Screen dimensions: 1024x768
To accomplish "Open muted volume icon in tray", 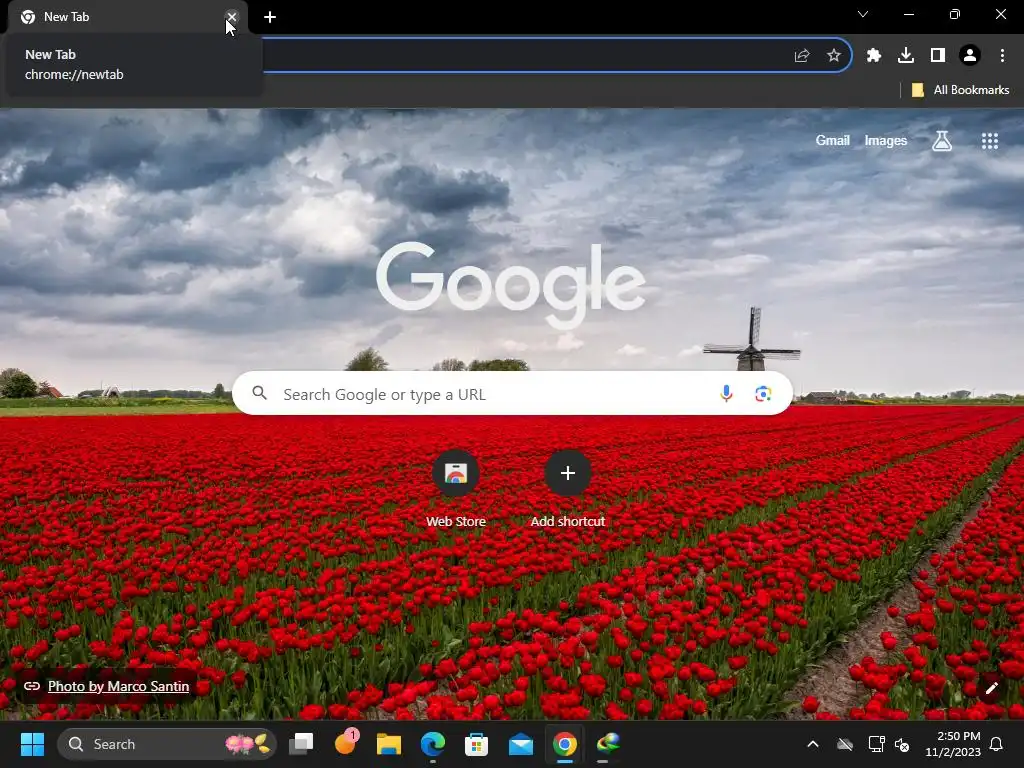I will pyautogui.click(x=902, y=744).
